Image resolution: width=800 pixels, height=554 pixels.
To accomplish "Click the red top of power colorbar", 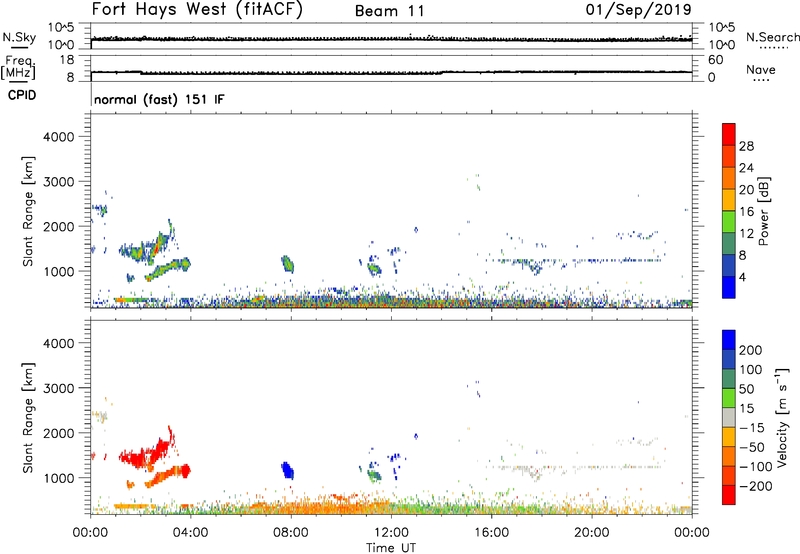I will pos(729,134).
